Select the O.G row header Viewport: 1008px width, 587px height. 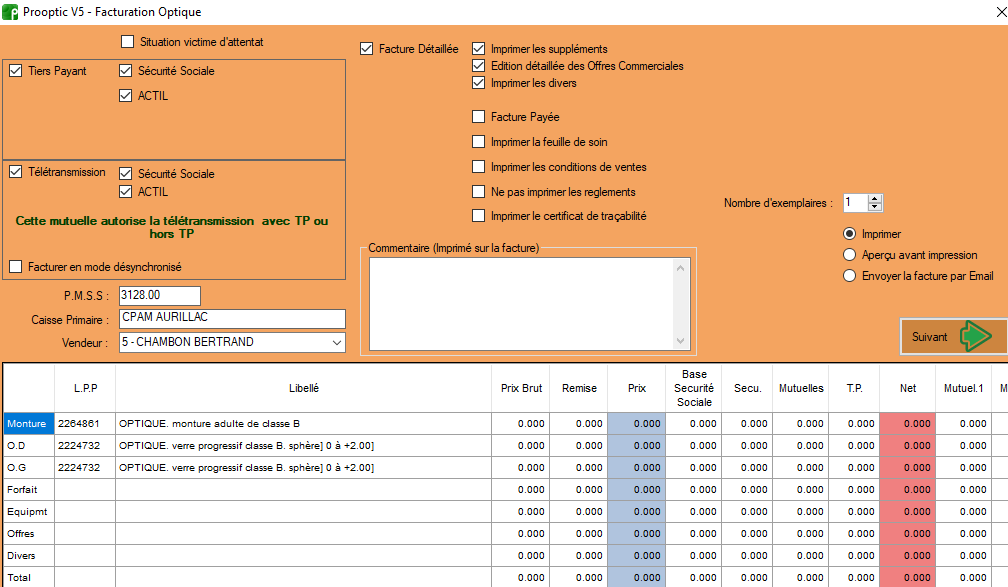[x=28, y=467]
